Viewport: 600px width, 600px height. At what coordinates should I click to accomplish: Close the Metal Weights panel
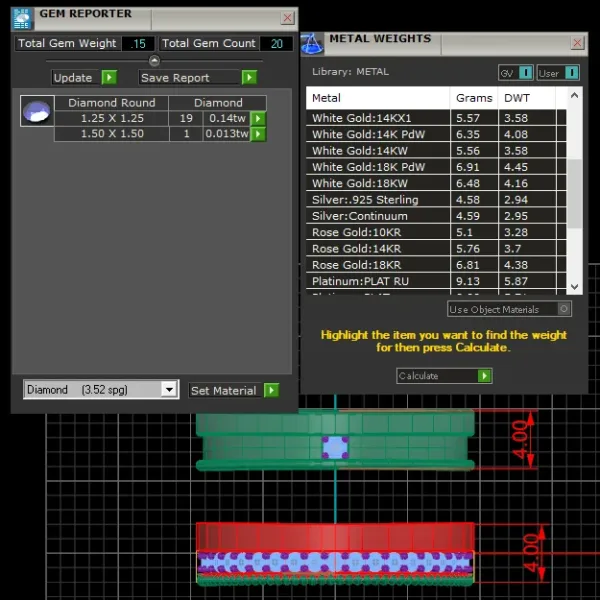(577, 42)
